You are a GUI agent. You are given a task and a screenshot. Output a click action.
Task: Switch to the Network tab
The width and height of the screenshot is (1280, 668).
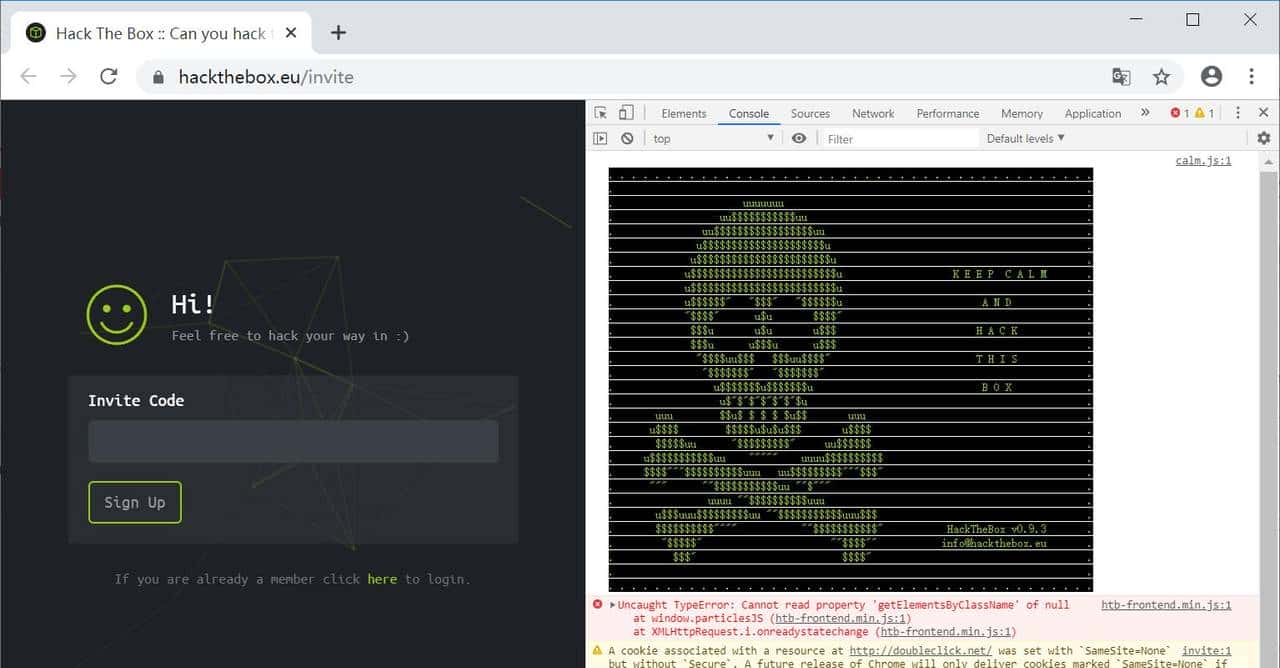872,113
